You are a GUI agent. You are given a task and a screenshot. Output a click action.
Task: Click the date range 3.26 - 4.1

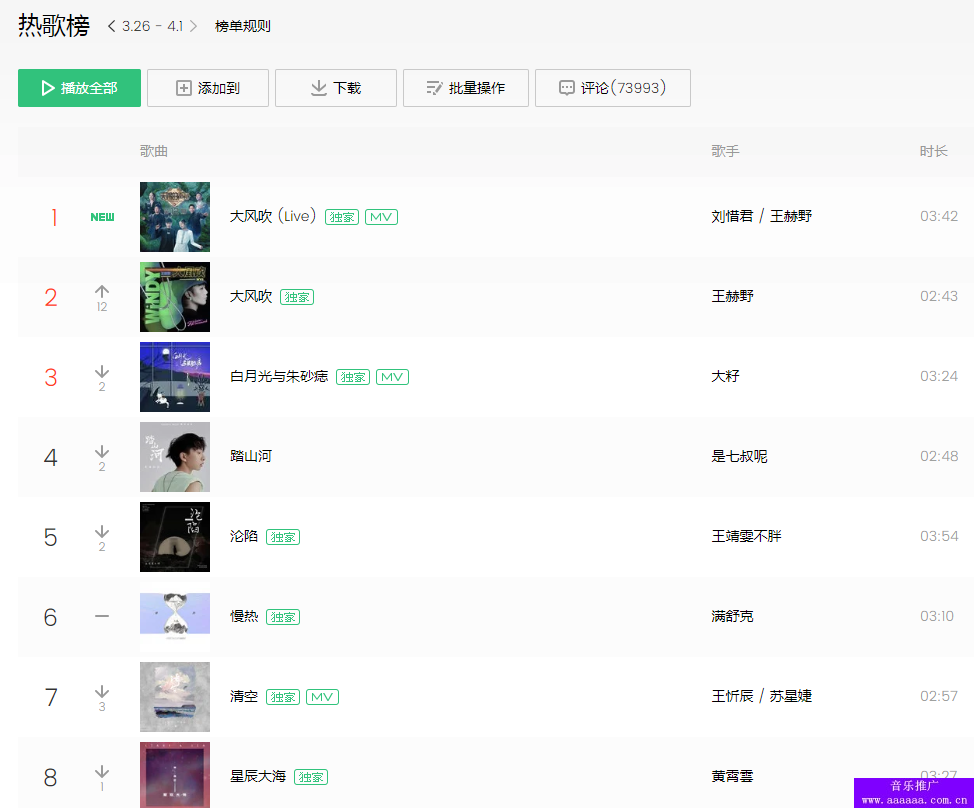pyautogui.click(x=152, y=26)
